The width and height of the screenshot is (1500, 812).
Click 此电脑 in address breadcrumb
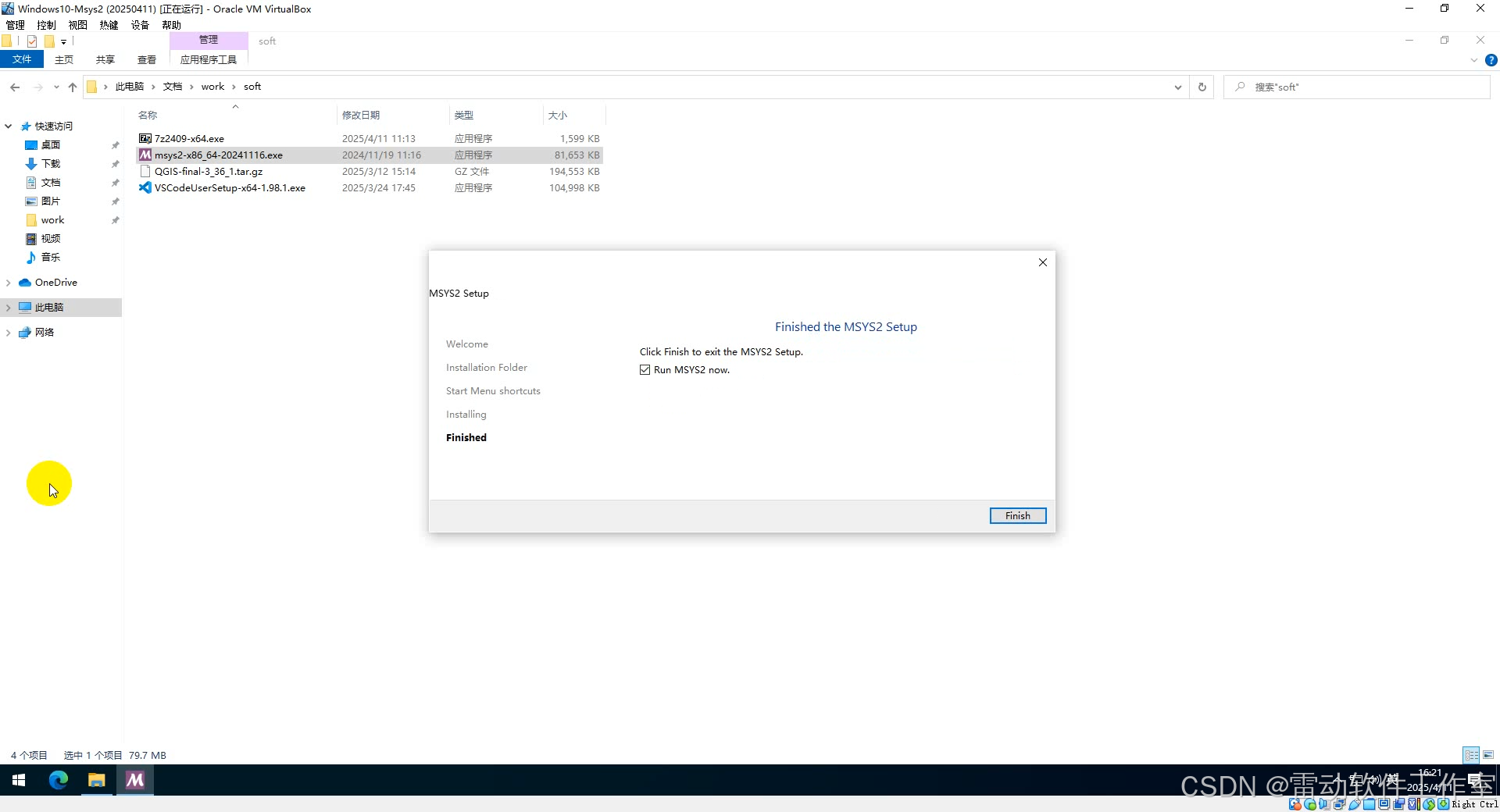pyautogui.click(x=130, y=87)
